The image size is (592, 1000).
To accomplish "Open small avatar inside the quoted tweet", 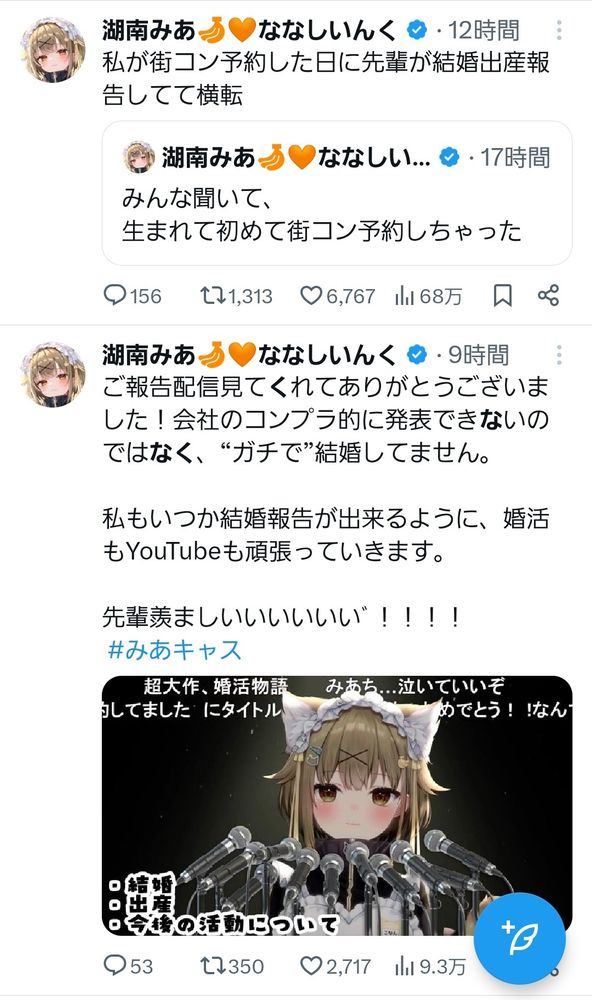I will coord(138,158).
